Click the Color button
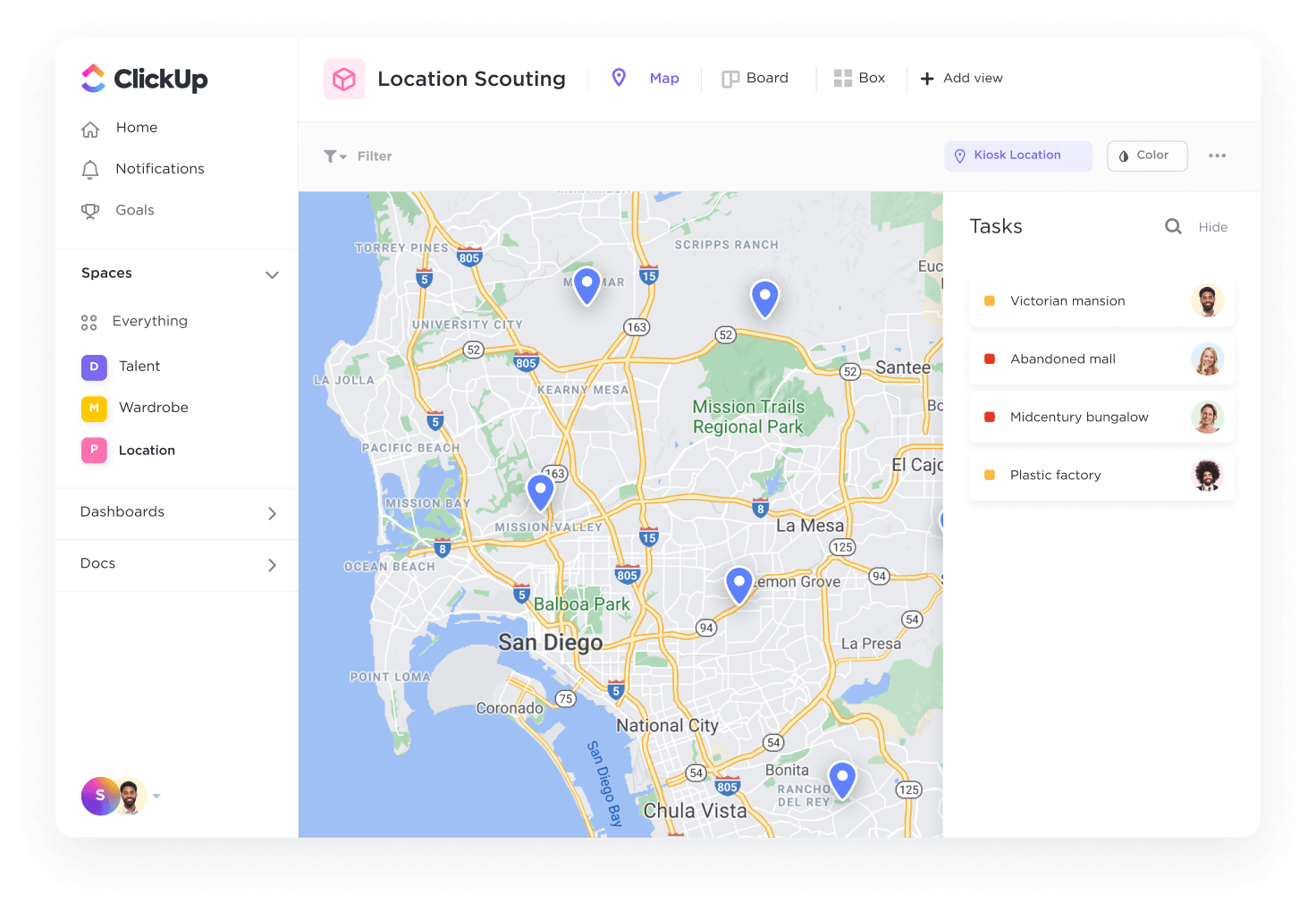Viewport: 1316px width, 911px height. tap(1147, 156)
